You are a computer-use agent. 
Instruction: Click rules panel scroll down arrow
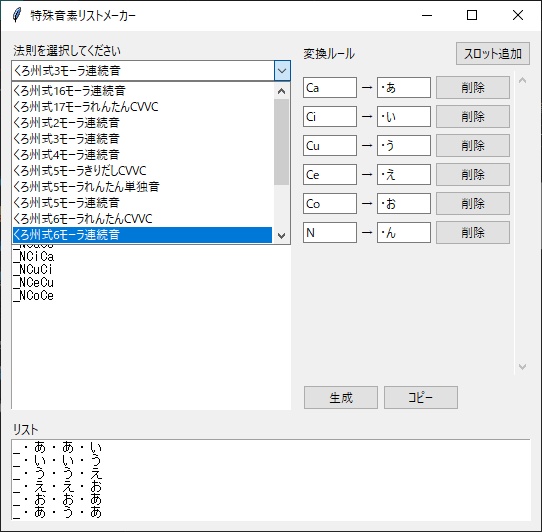point(522,366)
